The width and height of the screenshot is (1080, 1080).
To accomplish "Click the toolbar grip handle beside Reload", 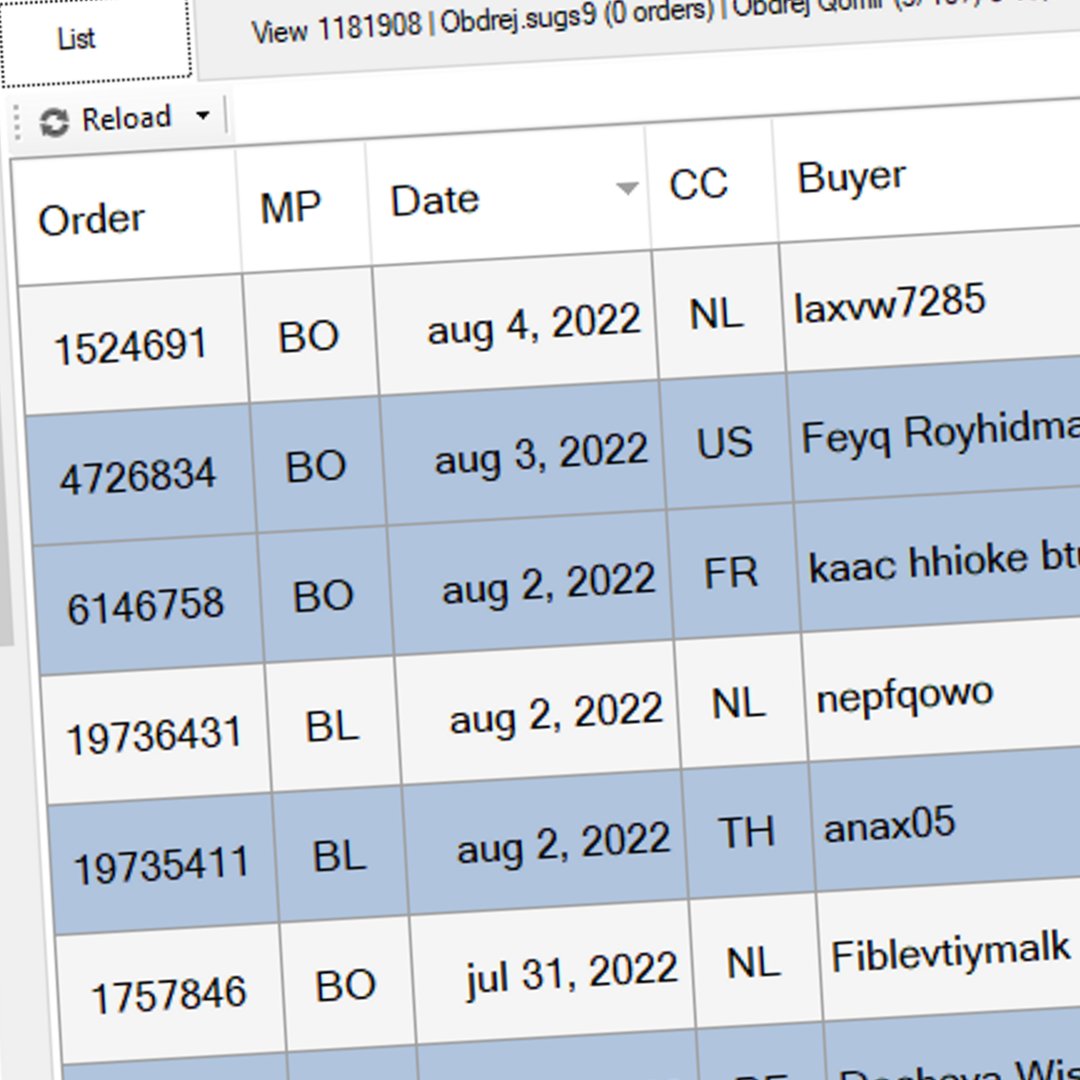I will tap(18, 123).
